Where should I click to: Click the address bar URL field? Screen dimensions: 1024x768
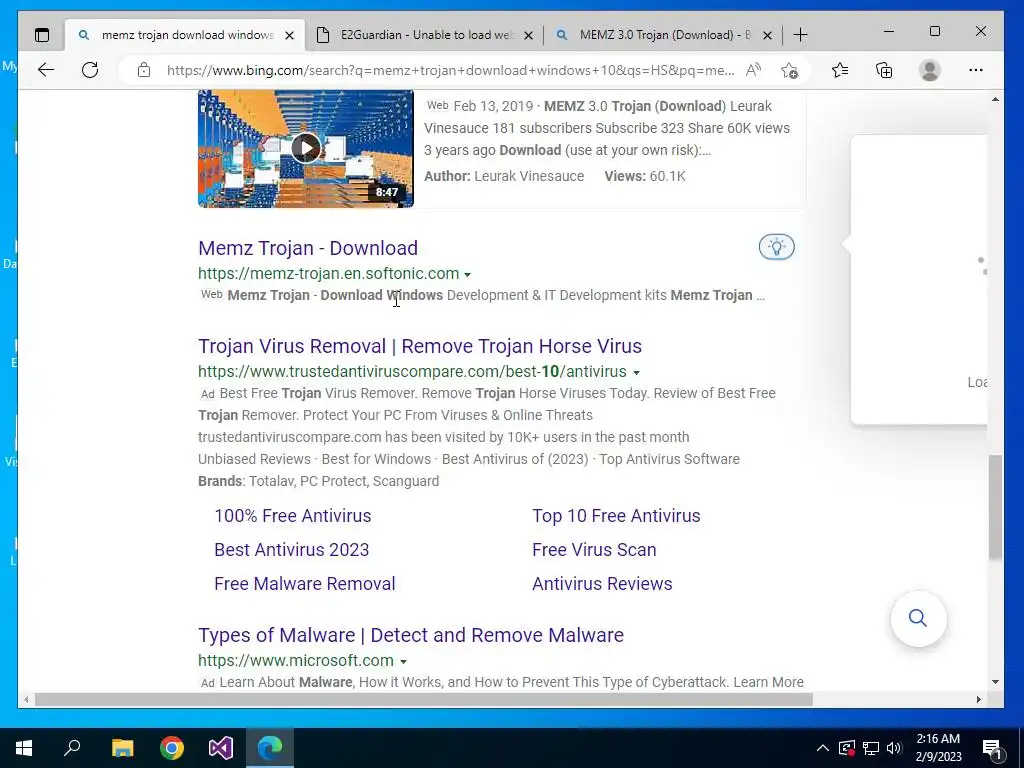click(451, 70)
